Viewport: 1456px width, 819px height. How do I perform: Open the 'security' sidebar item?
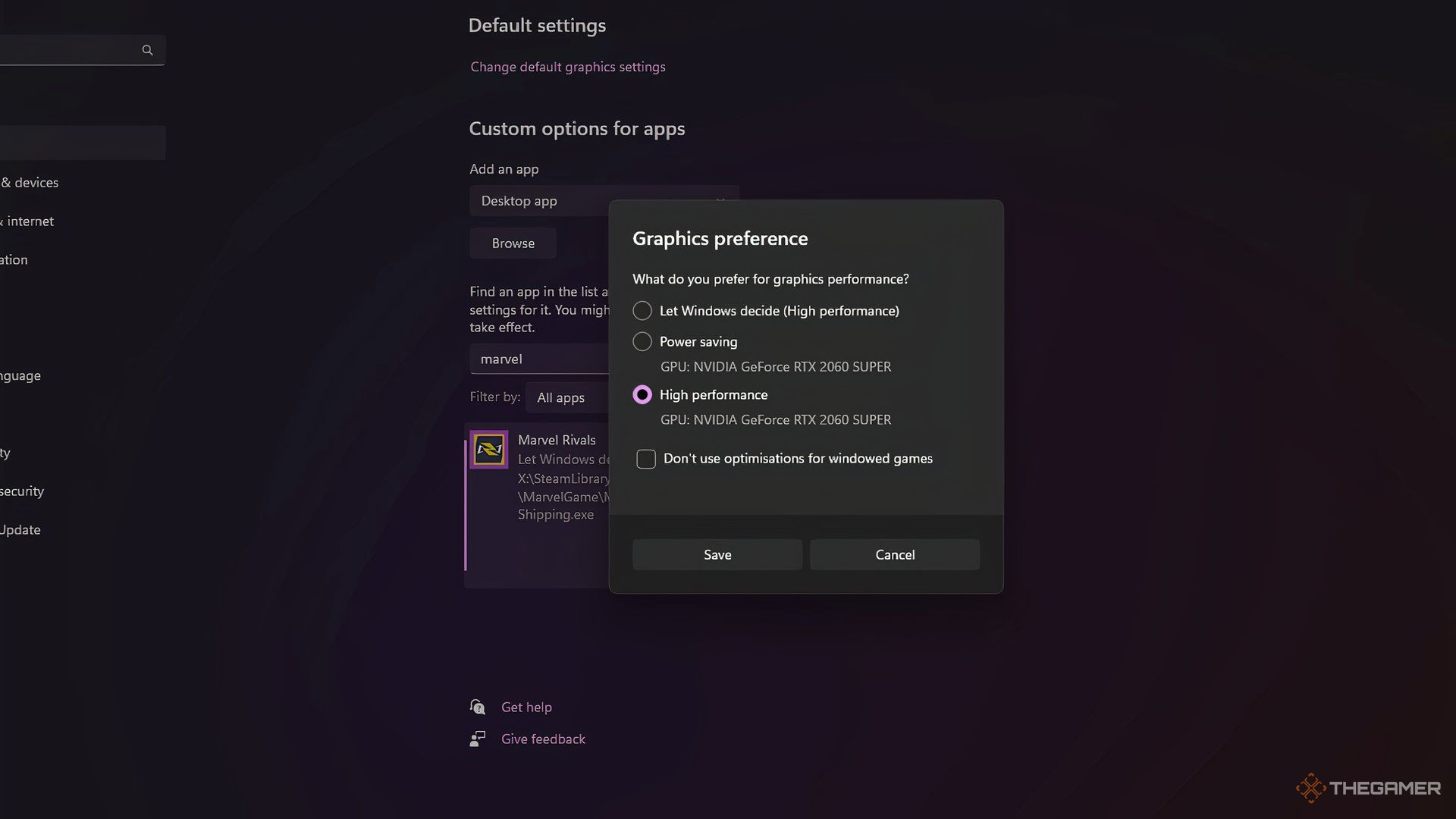(22, 491)
